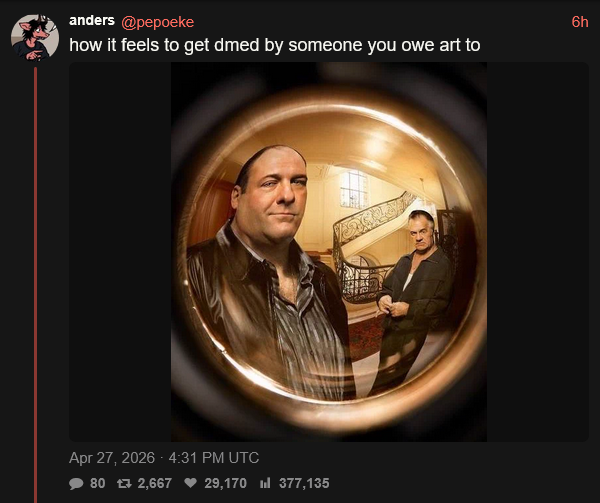The width and height of the screenshot is (600, 503).
Task: Click the spiral staircase in the photo
Action: coord(366,247)
